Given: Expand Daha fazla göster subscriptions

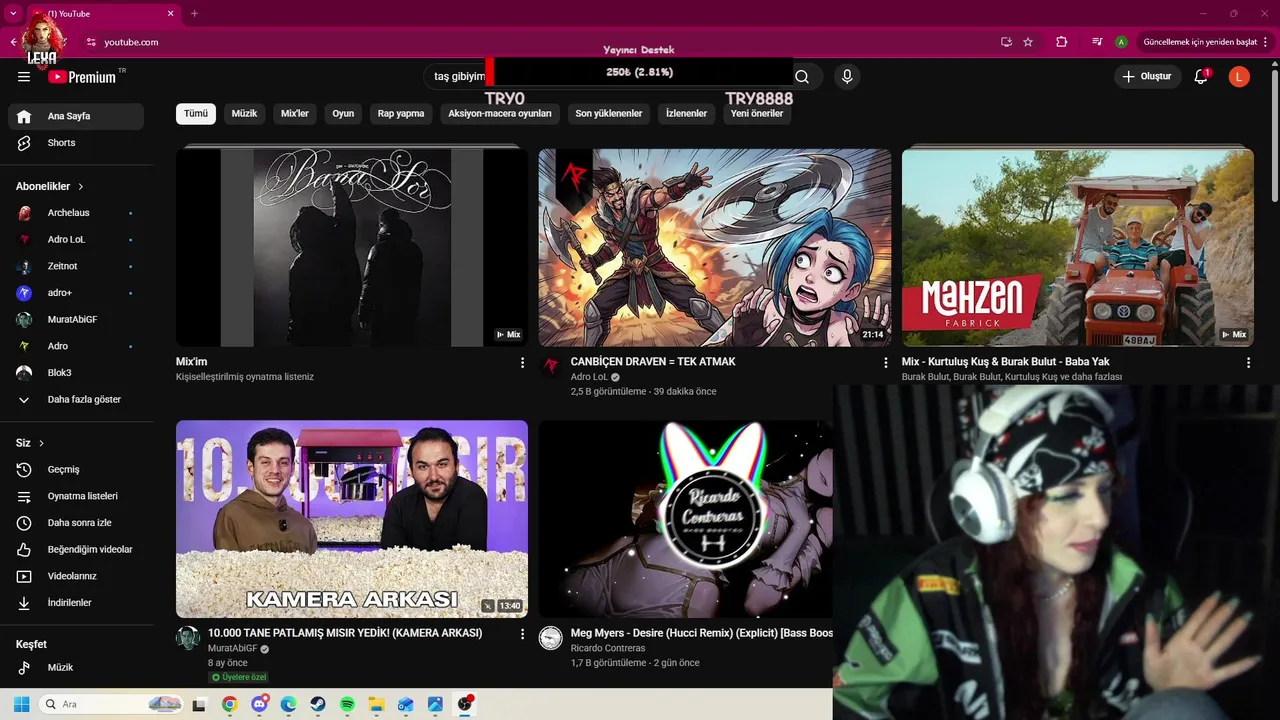Looking at the screenshot, I should 76,399.
